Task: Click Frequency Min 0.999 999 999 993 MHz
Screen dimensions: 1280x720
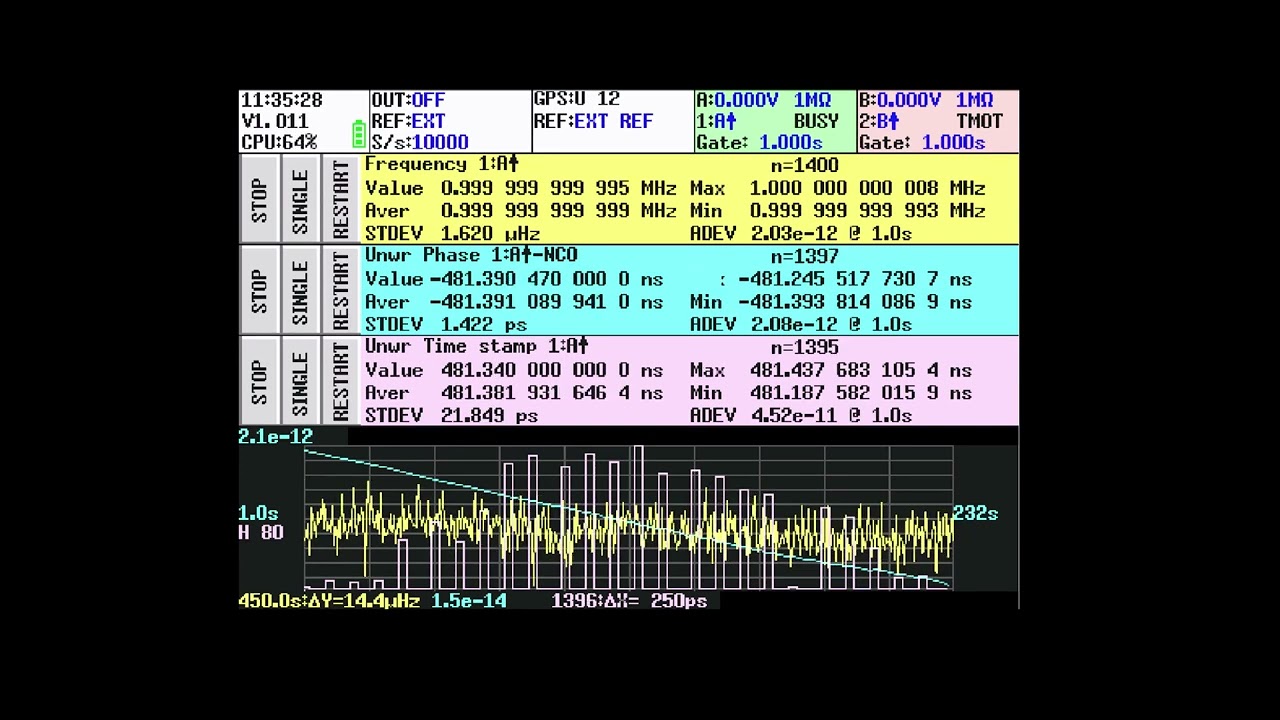Action: pos(838,211)
